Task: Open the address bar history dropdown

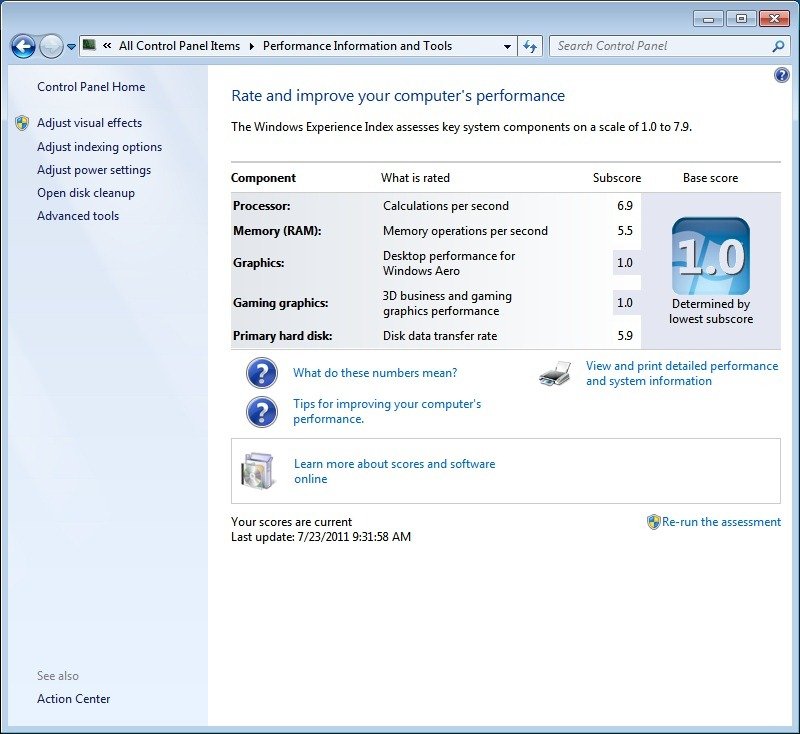Action: (x=507, y=46)
